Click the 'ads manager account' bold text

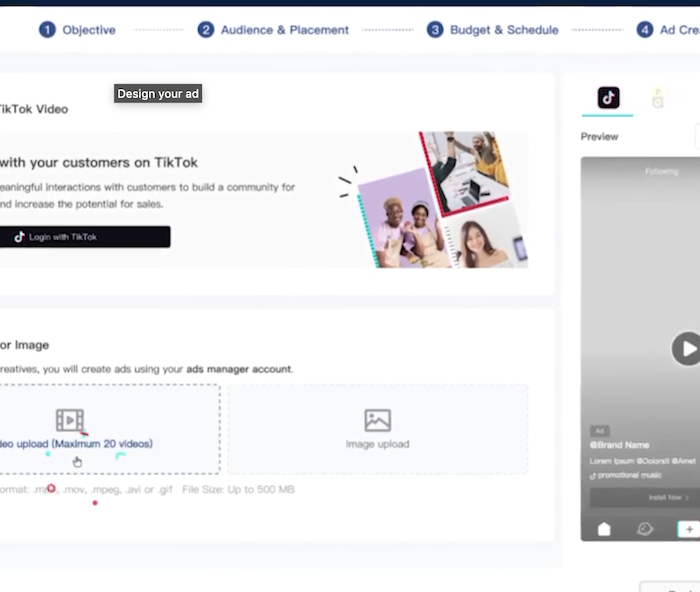point(239,369)
